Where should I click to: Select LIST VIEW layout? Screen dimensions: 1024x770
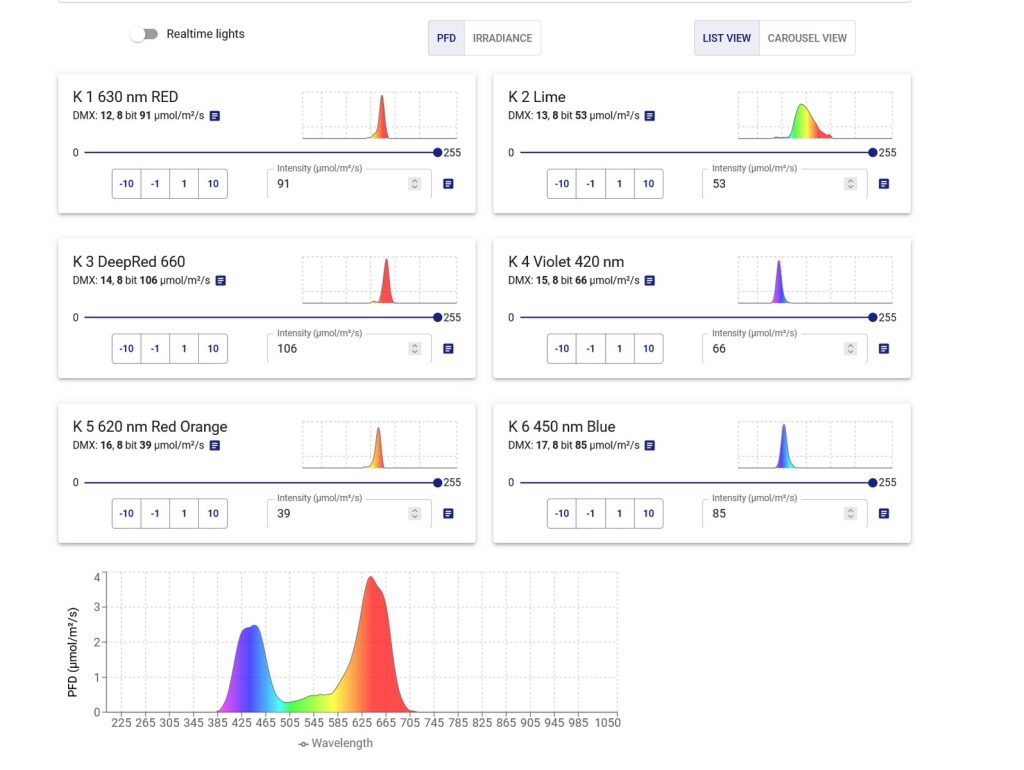(727, 38)
